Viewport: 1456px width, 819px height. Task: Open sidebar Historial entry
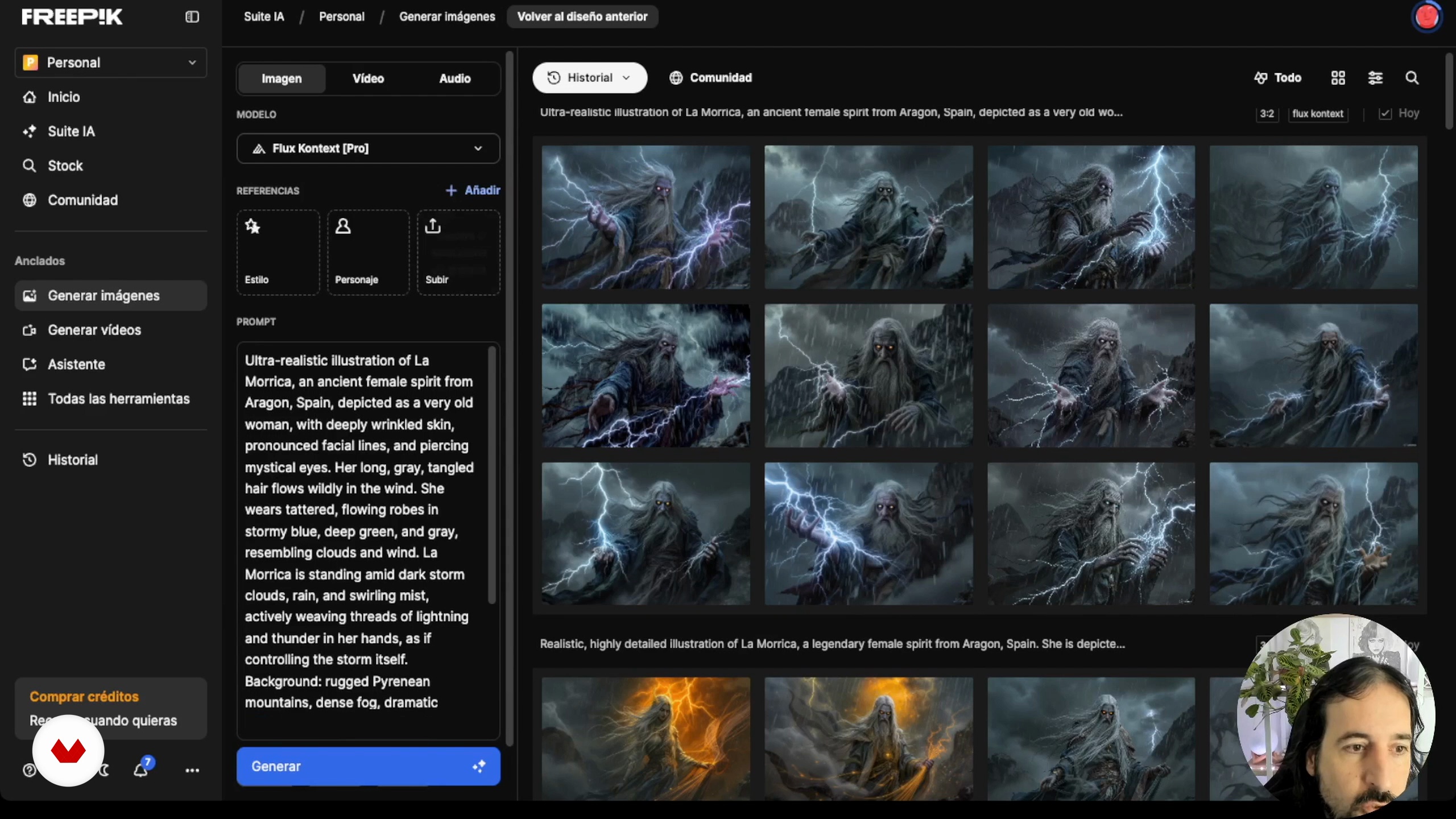point(111,460)
